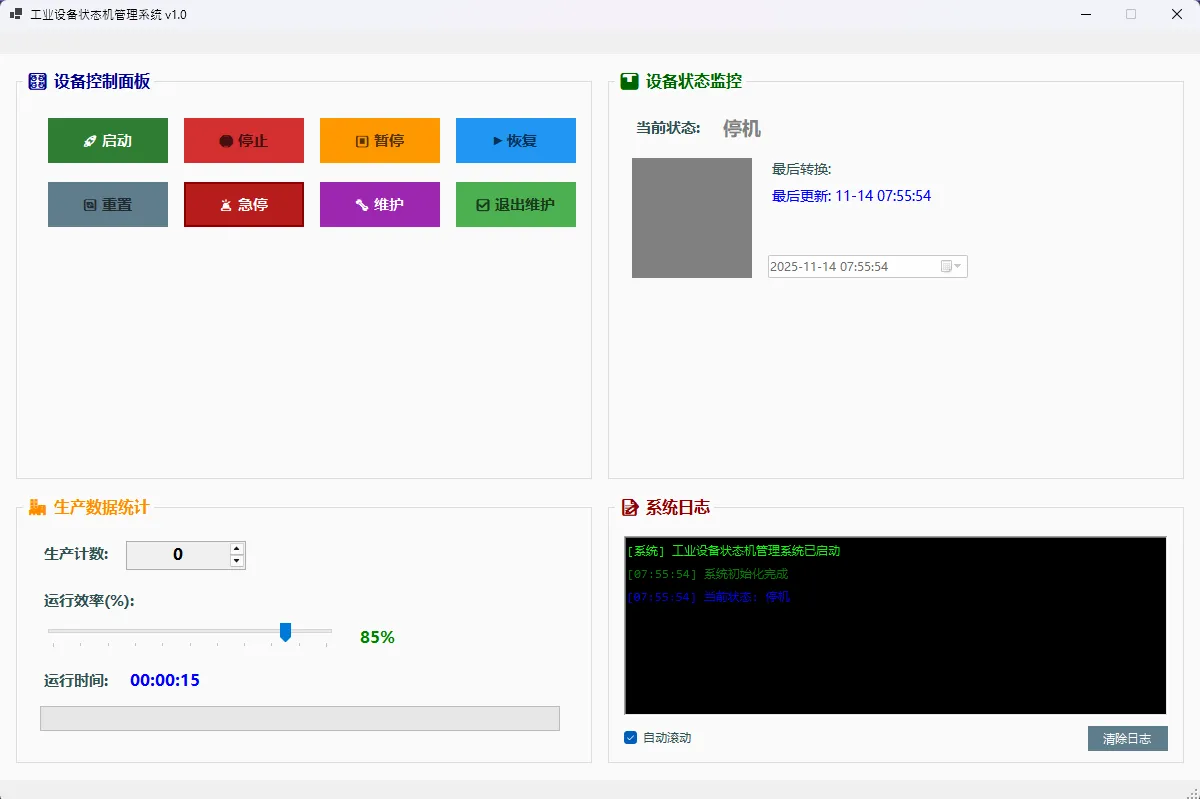The height and width of the screenshot is (799, 1200).
Task: Increase production count with the up arrow
Action: (237, 548)
